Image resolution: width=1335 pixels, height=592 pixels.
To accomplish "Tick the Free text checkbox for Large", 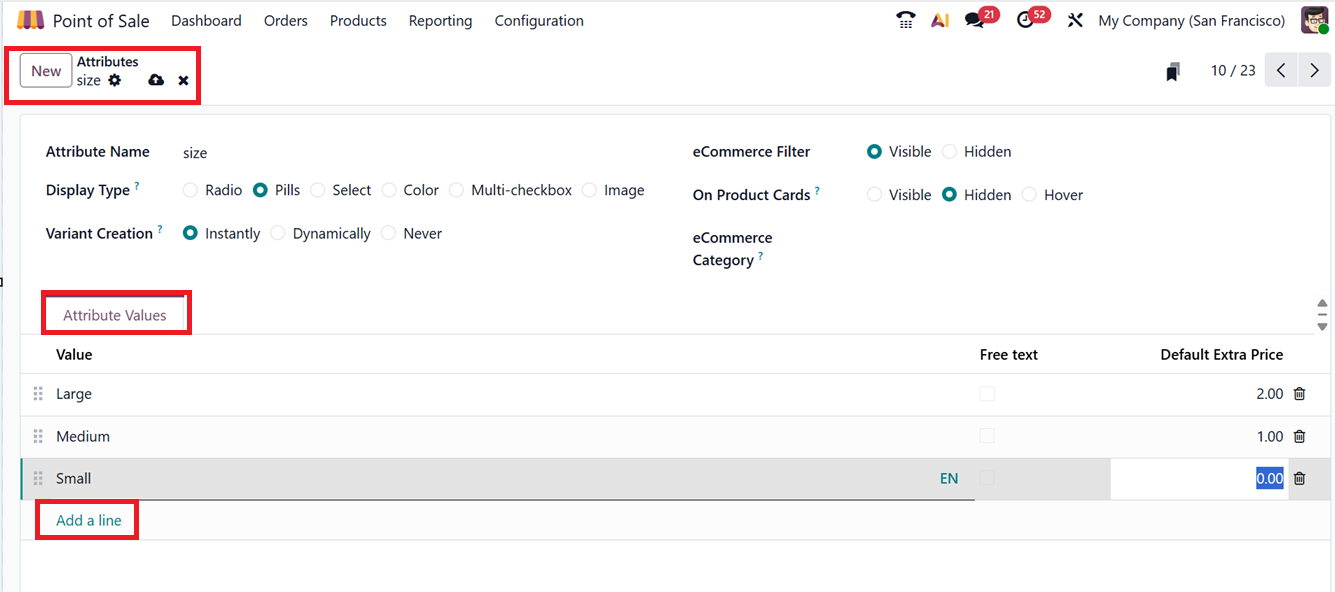I will 987,394.
